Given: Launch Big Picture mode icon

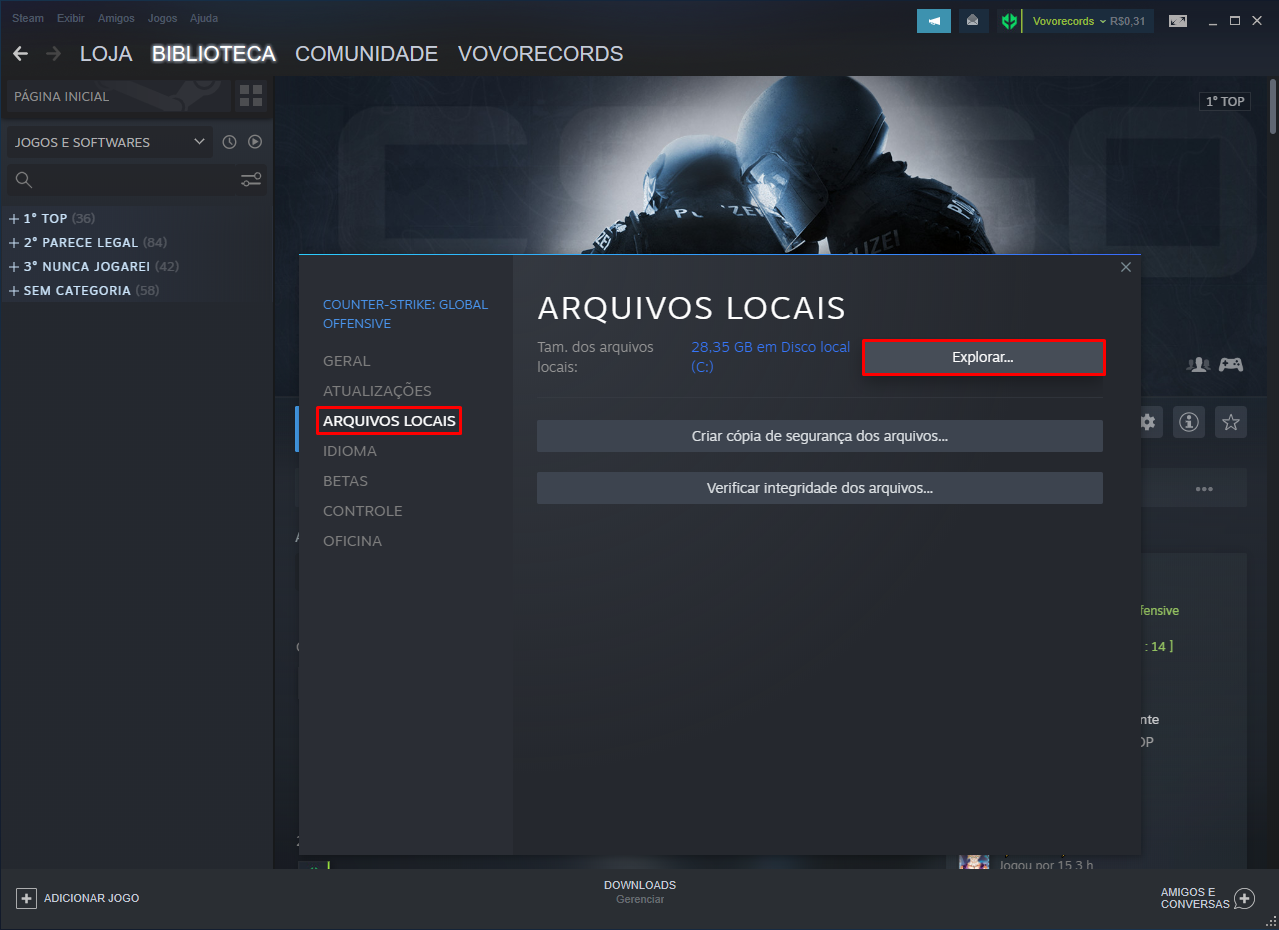Looking at the screenshot, I should (x=1178, y=21).
